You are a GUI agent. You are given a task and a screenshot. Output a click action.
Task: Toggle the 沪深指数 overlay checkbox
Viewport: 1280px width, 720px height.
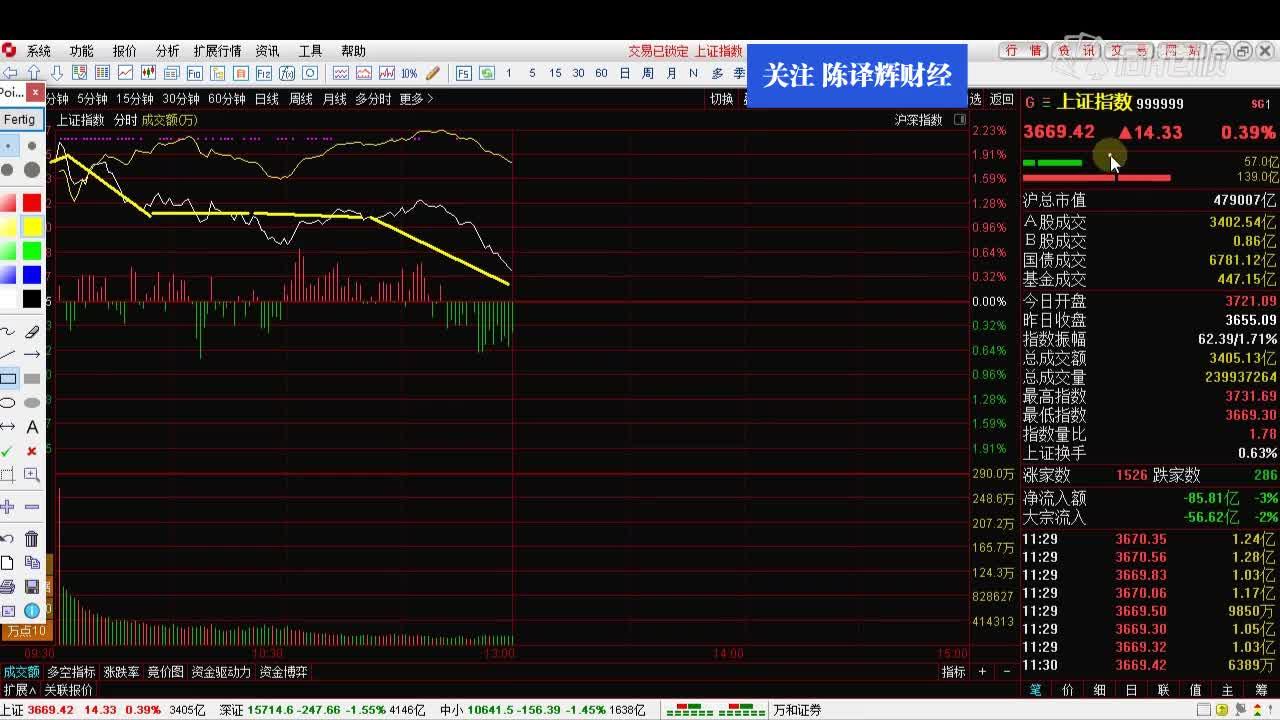(960, 120)
